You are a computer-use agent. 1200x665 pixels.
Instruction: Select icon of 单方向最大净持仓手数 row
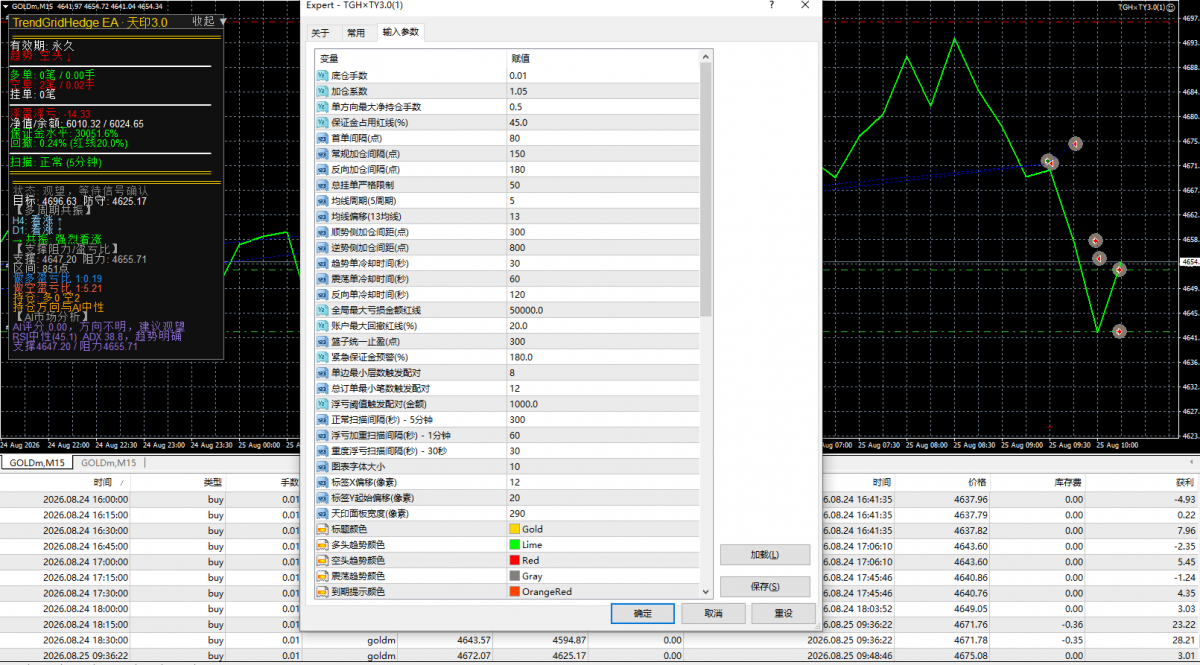[322, 107]
